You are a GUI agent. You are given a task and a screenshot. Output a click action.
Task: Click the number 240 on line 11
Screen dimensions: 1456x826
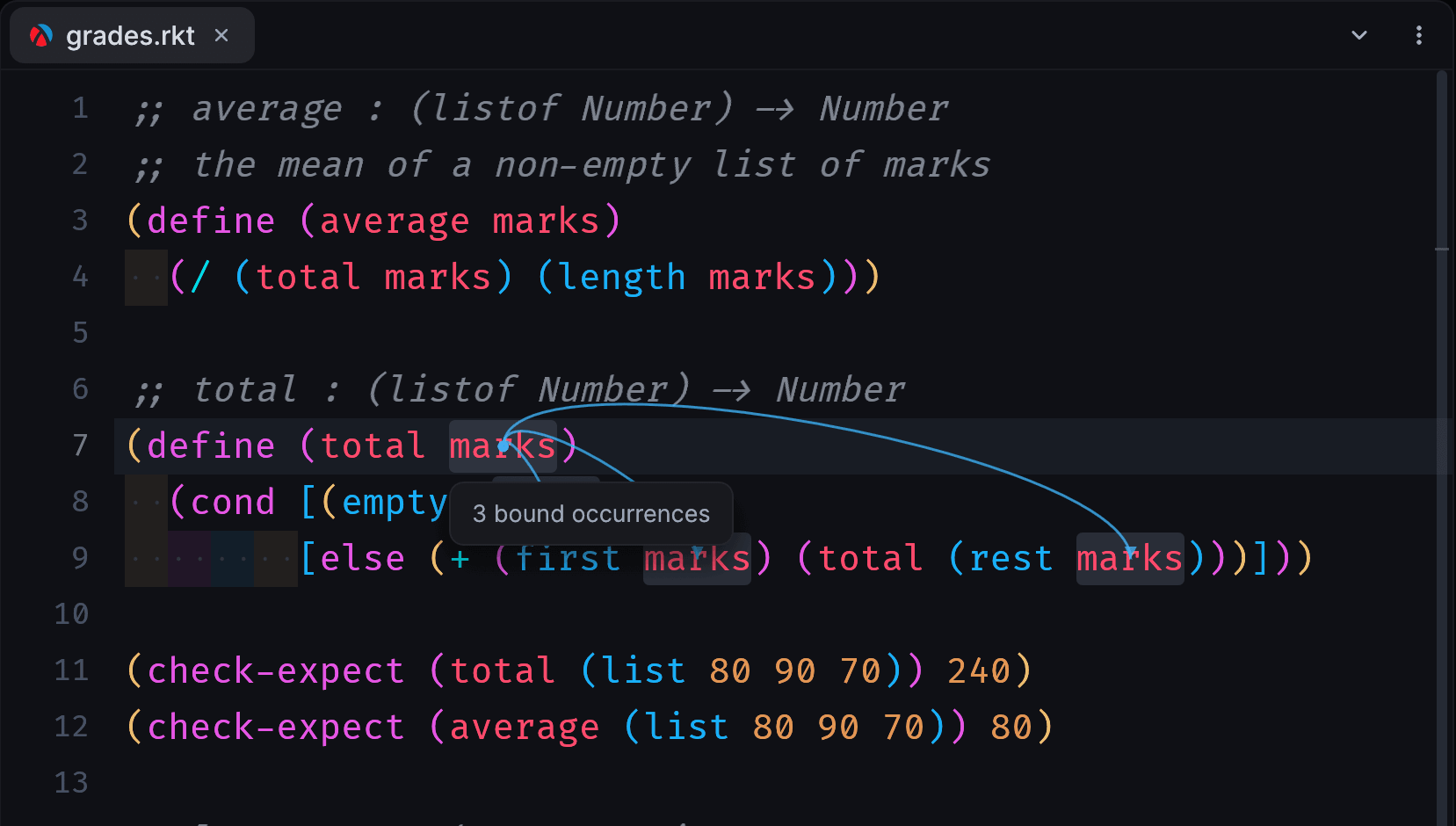tap(980, 671)
